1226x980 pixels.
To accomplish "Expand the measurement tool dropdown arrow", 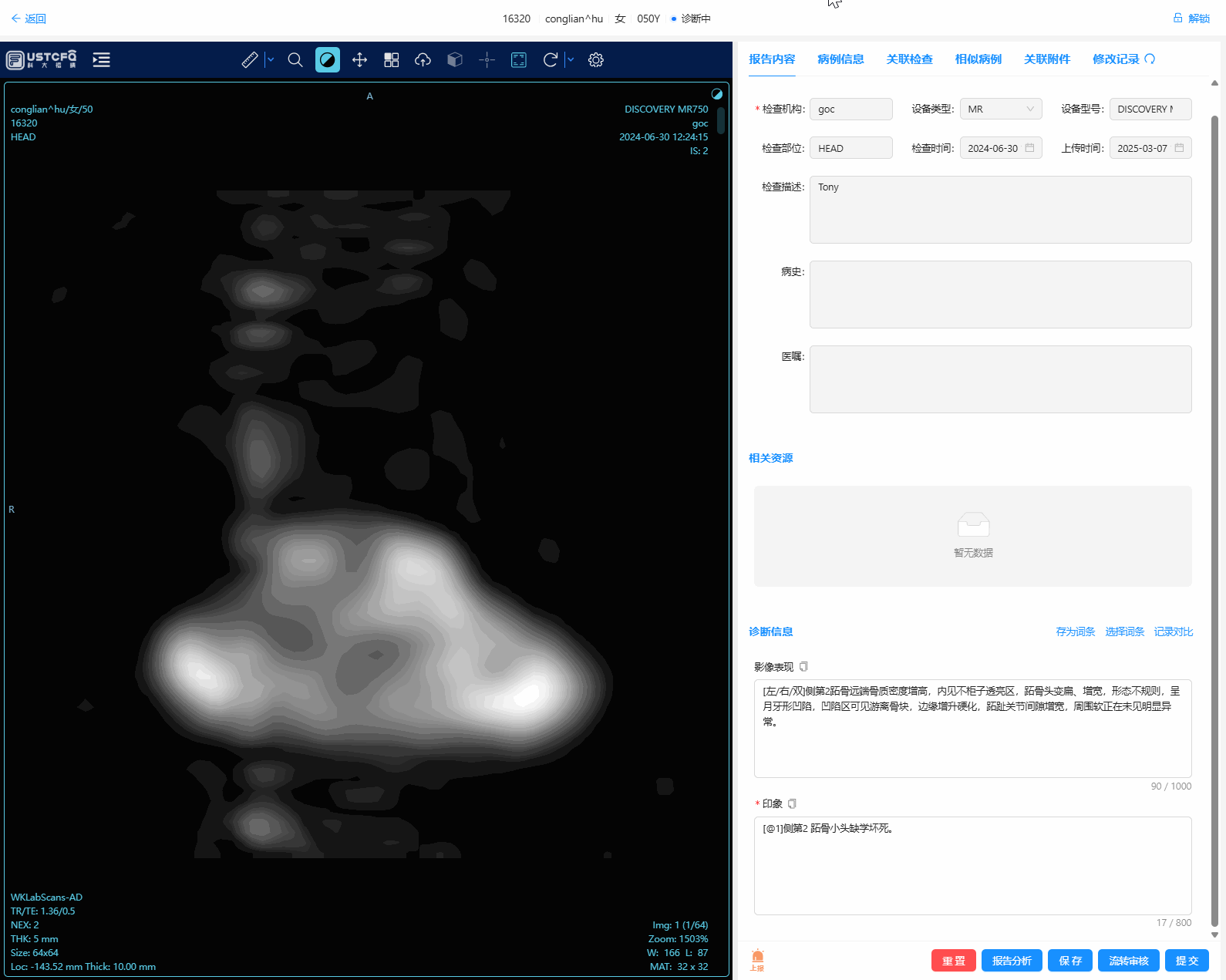I will tap(271, 59).
